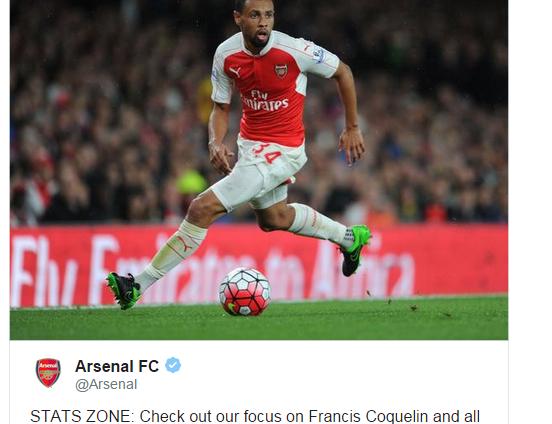552x424 pixels.
Task: Click the Francis Coquelin name in tweet
Action: 368,416
